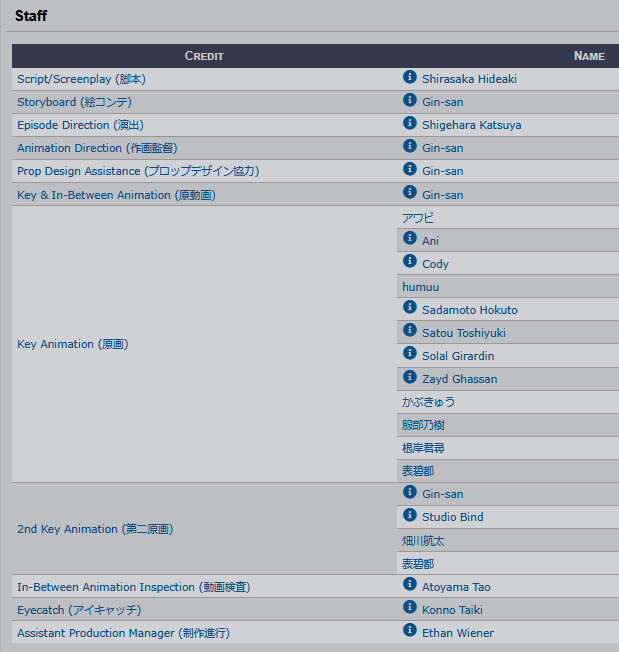The width and height of the screenshot is (619, 652).
Task: Open Solal Girardin staff page
Action: pyautogui.click(x=458, y=356)
